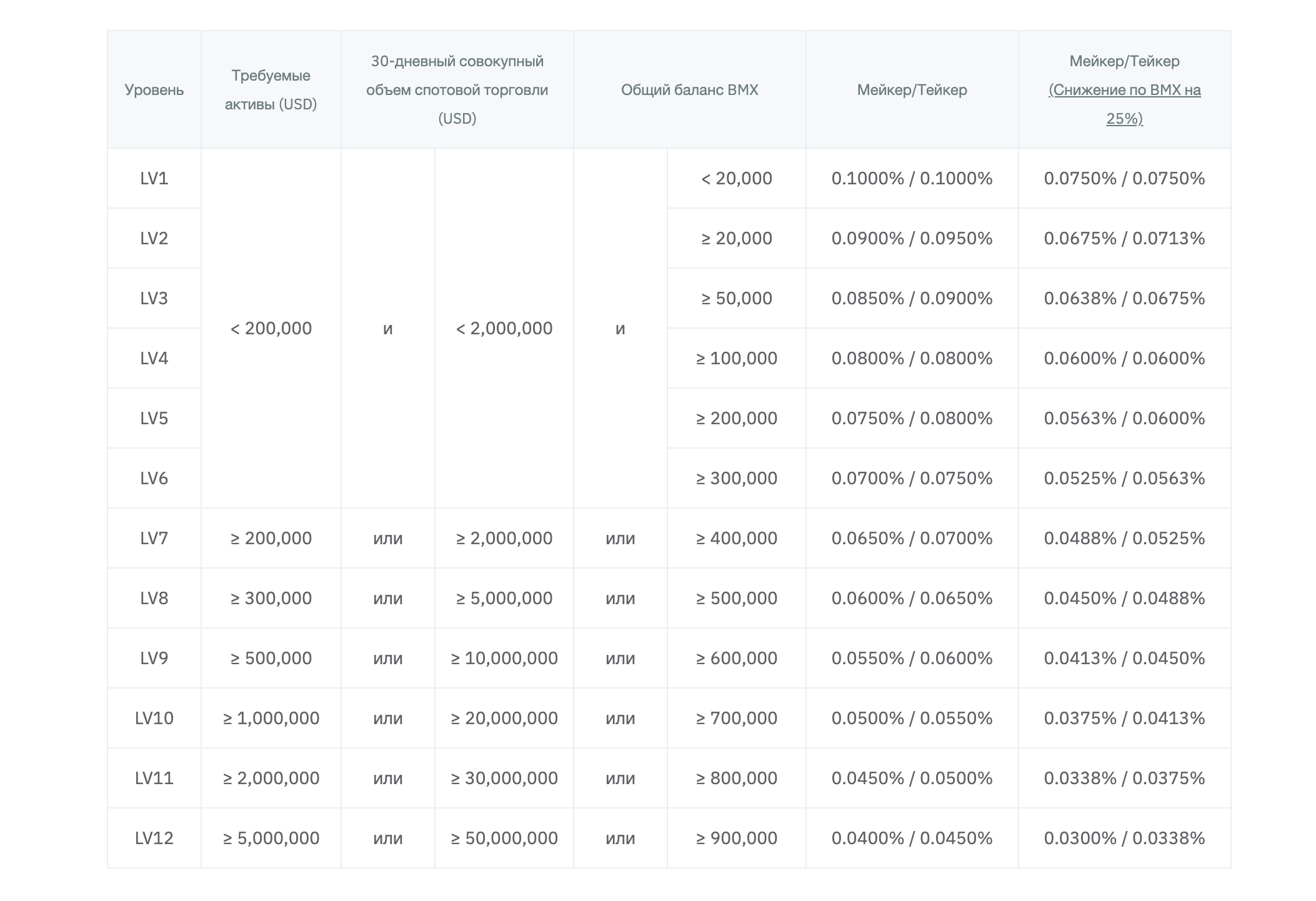Viewport: 1316px width, 901px height.
Task: Click the '0.0300% / 0.0338%' discounted fee cell
Action: tap(1124, 839)
